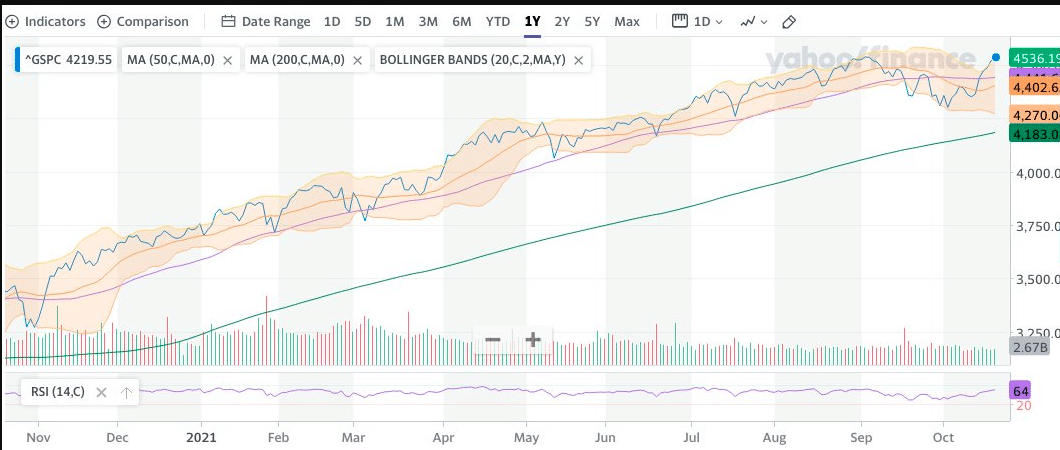Switch to the 5Y range
Screen dimensions: 1060x450
593,21
